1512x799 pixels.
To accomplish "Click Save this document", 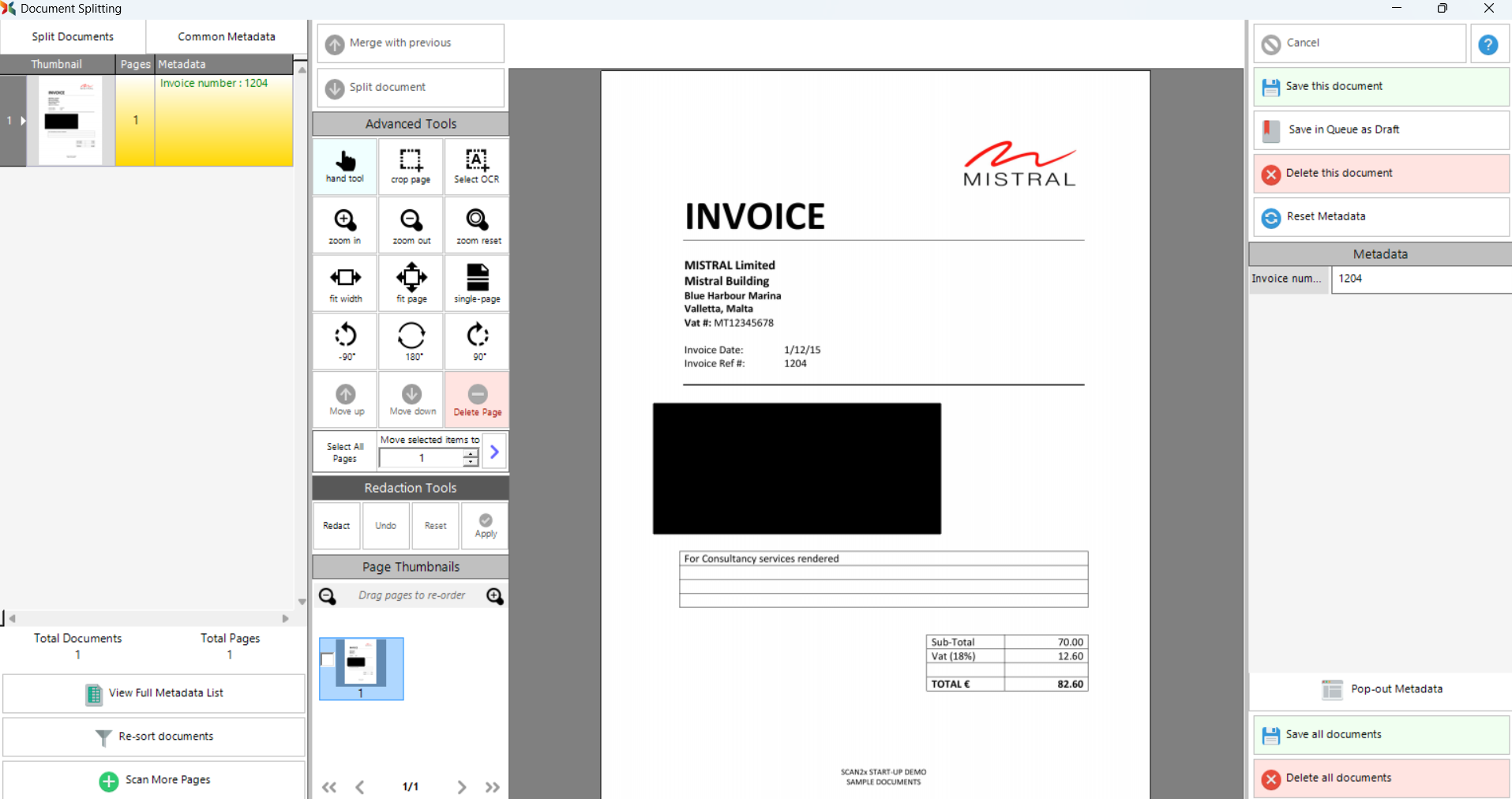I will pos(1380,87).
